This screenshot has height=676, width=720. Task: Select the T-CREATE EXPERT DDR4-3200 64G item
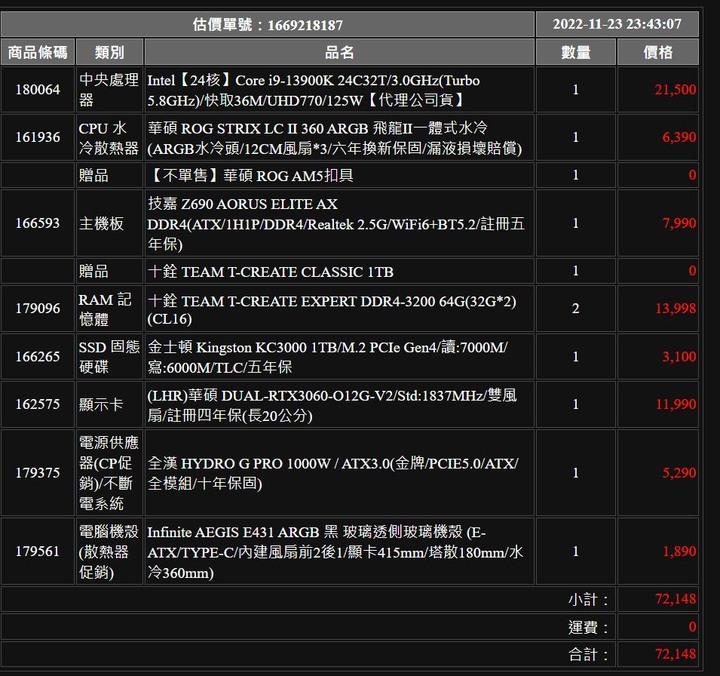[x=339, y=309]
